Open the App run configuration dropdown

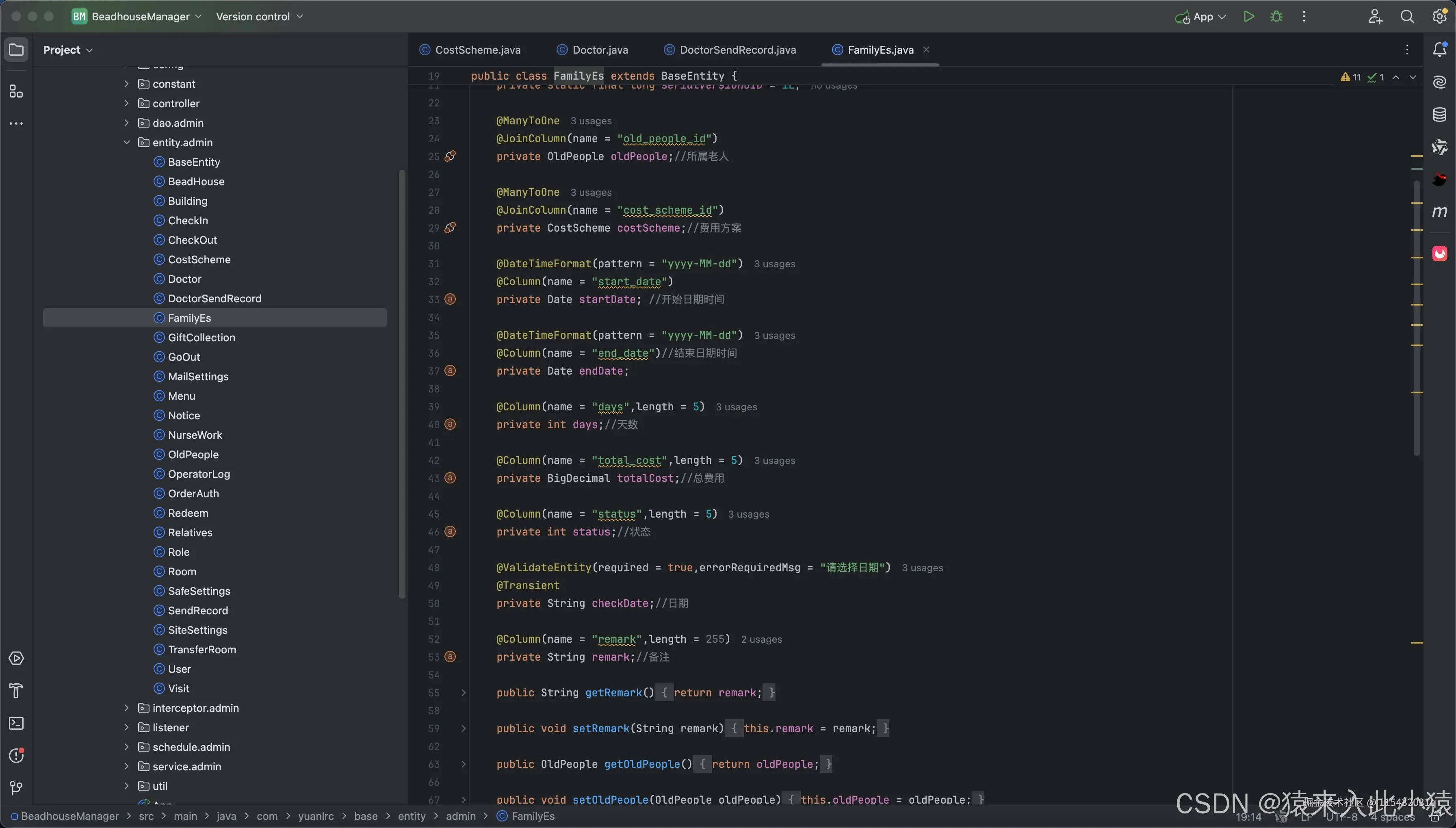(x=1202, y=17)
